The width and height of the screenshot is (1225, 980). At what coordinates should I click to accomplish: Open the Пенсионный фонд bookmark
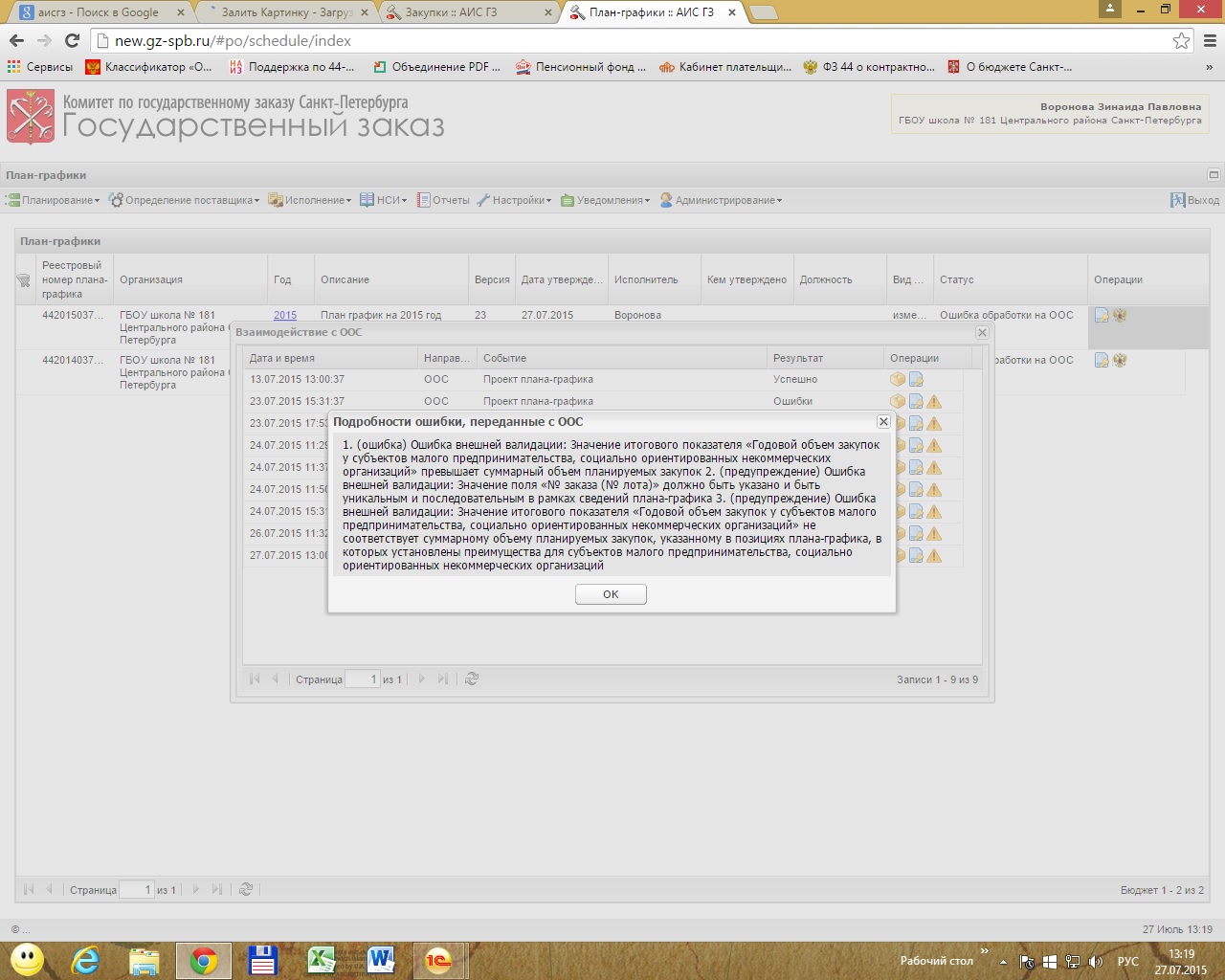[x=581, y=67]
